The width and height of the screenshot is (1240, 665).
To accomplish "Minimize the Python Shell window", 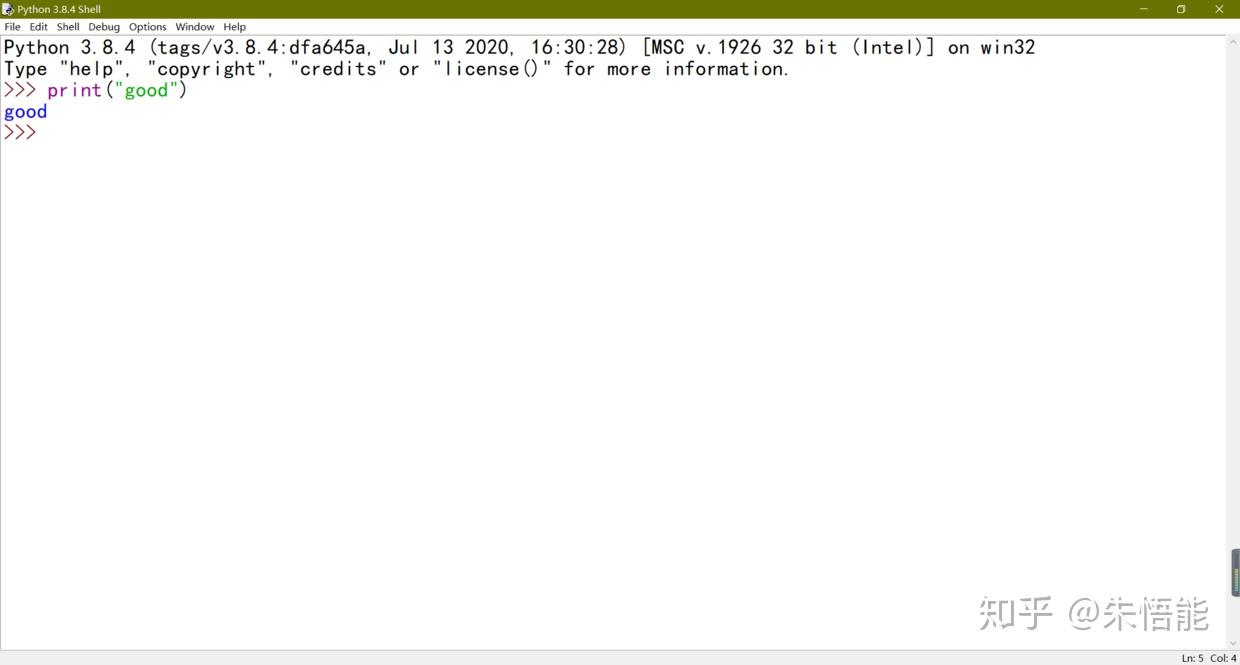I will pos(1144,9).
